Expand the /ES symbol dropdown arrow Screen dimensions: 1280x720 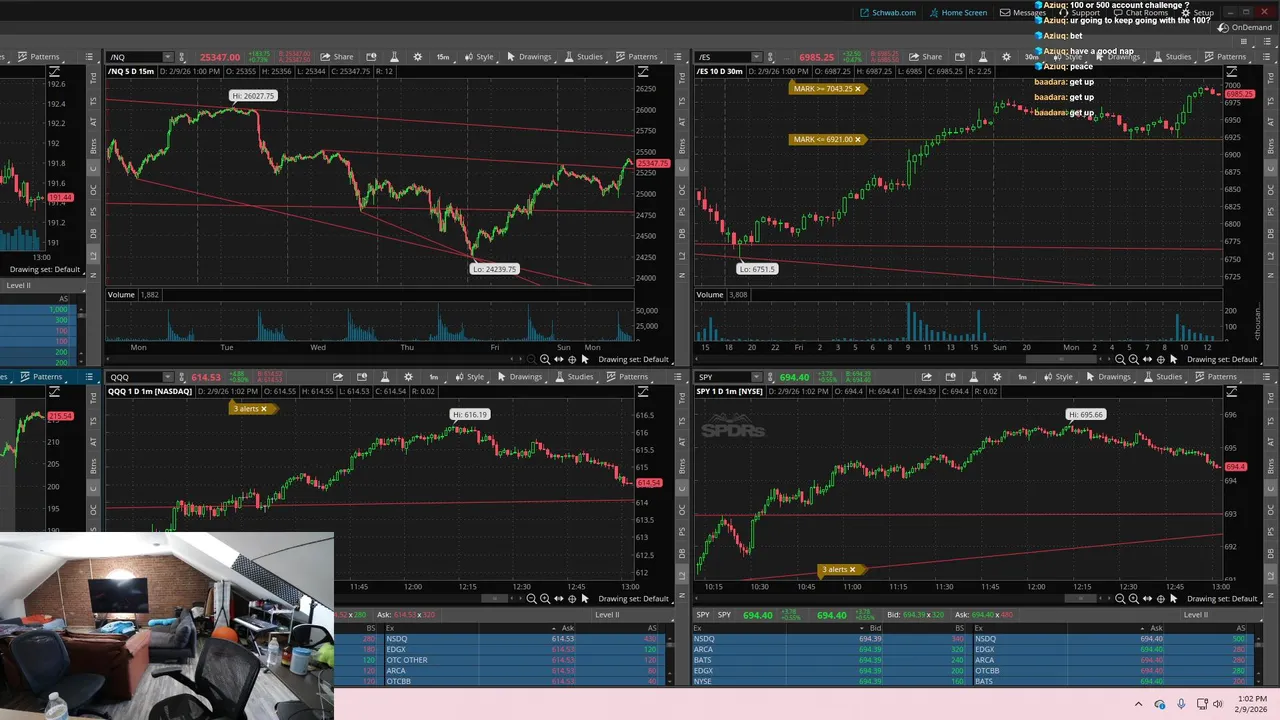click(x=757, y=57)
